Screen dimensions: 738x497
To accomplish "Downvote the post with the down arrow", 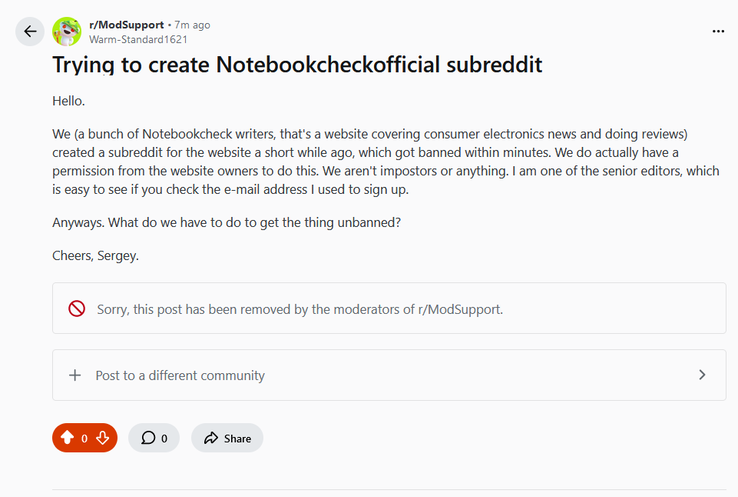I will [102, 438].
